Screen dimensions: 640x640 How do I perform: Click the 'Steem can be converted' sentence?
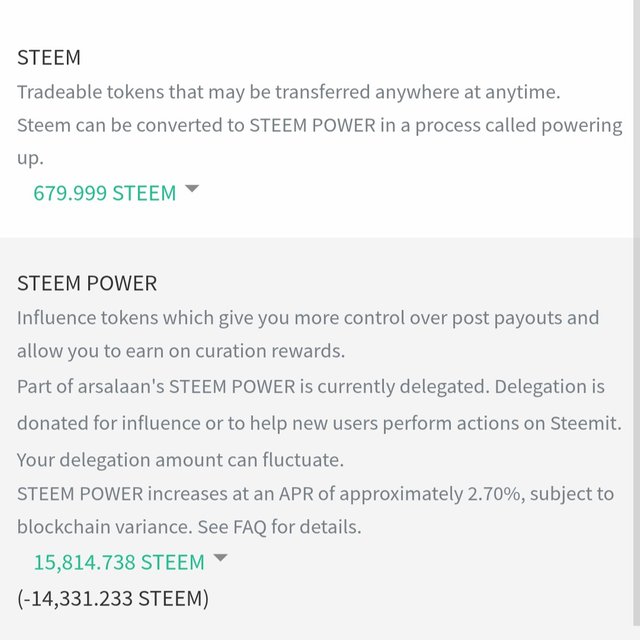click(x=320, y=126)
